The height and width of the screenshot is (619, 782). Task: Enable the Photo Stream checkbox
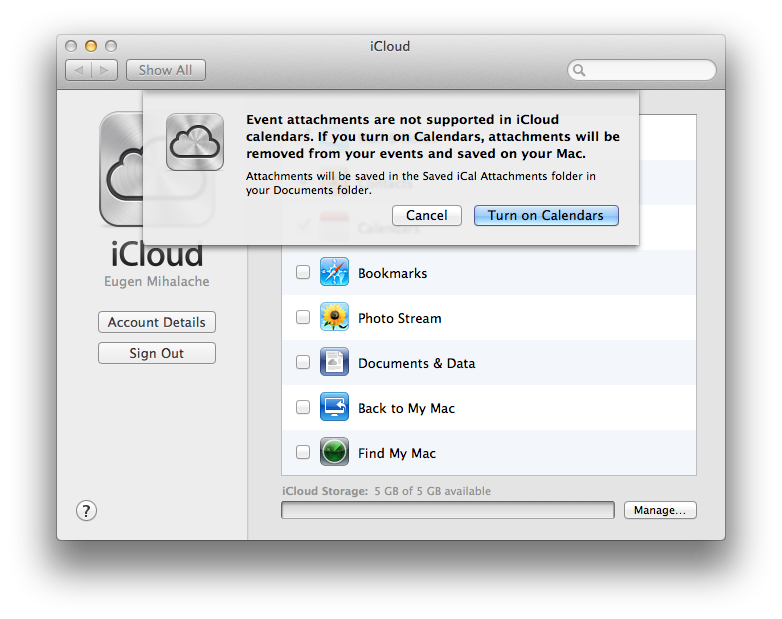[x=303, y=317]
